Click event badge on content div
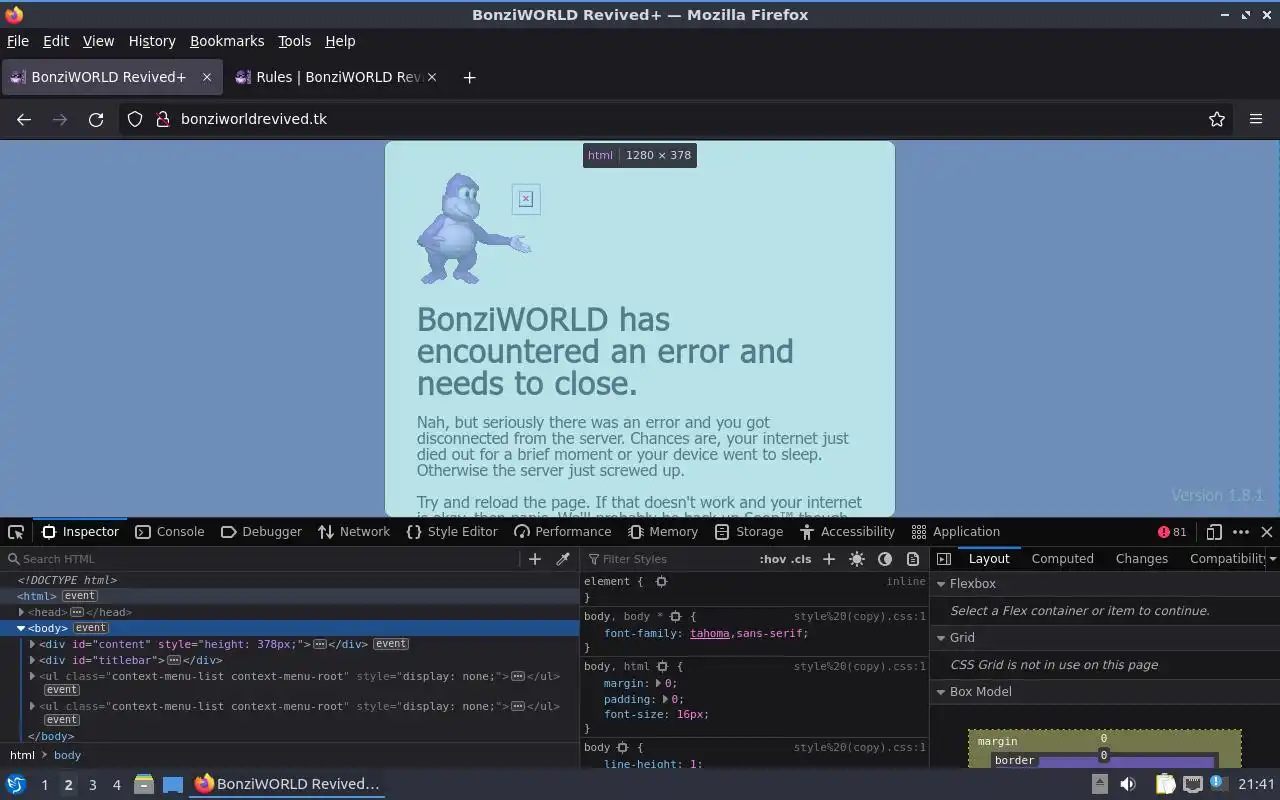The width and height of the screenshot is (1280, 800). pos(391,644)
